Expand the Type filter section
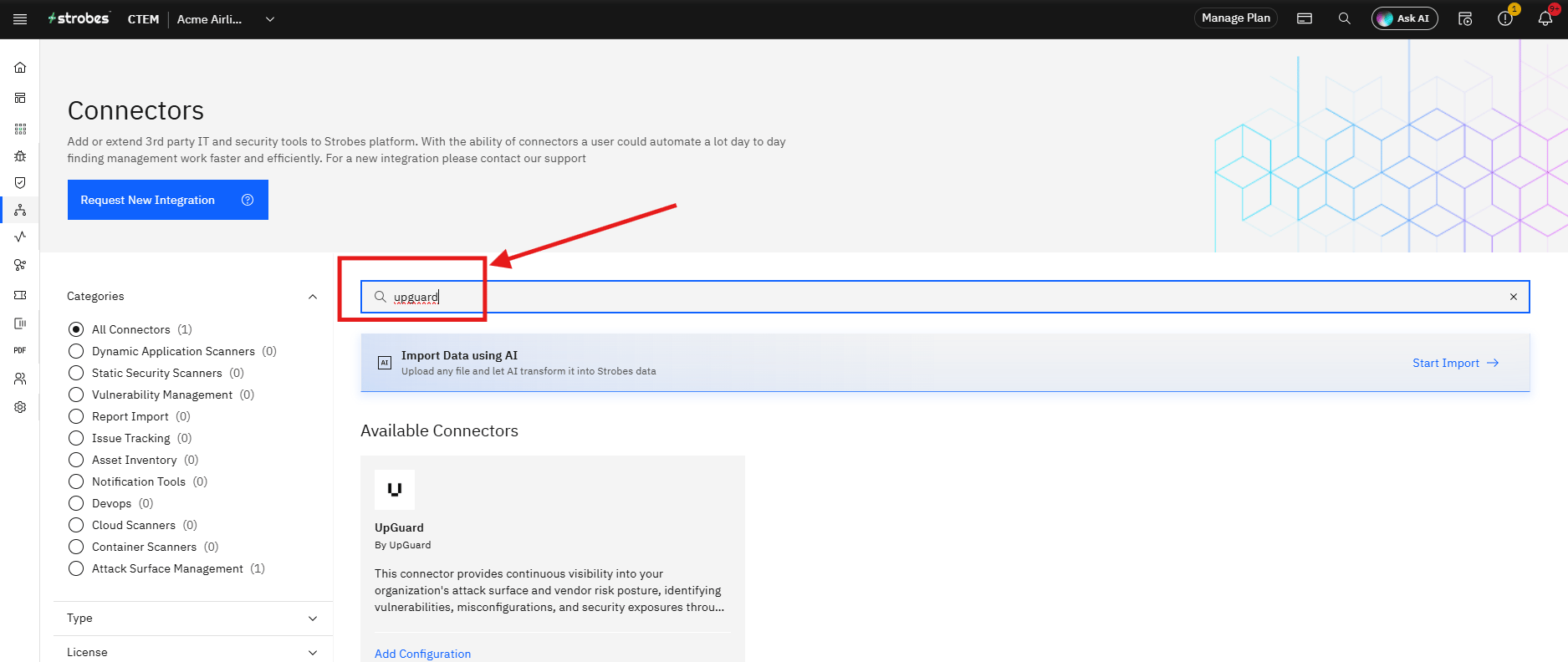The height and width of the screenshot is (662, 1568). 192,619
